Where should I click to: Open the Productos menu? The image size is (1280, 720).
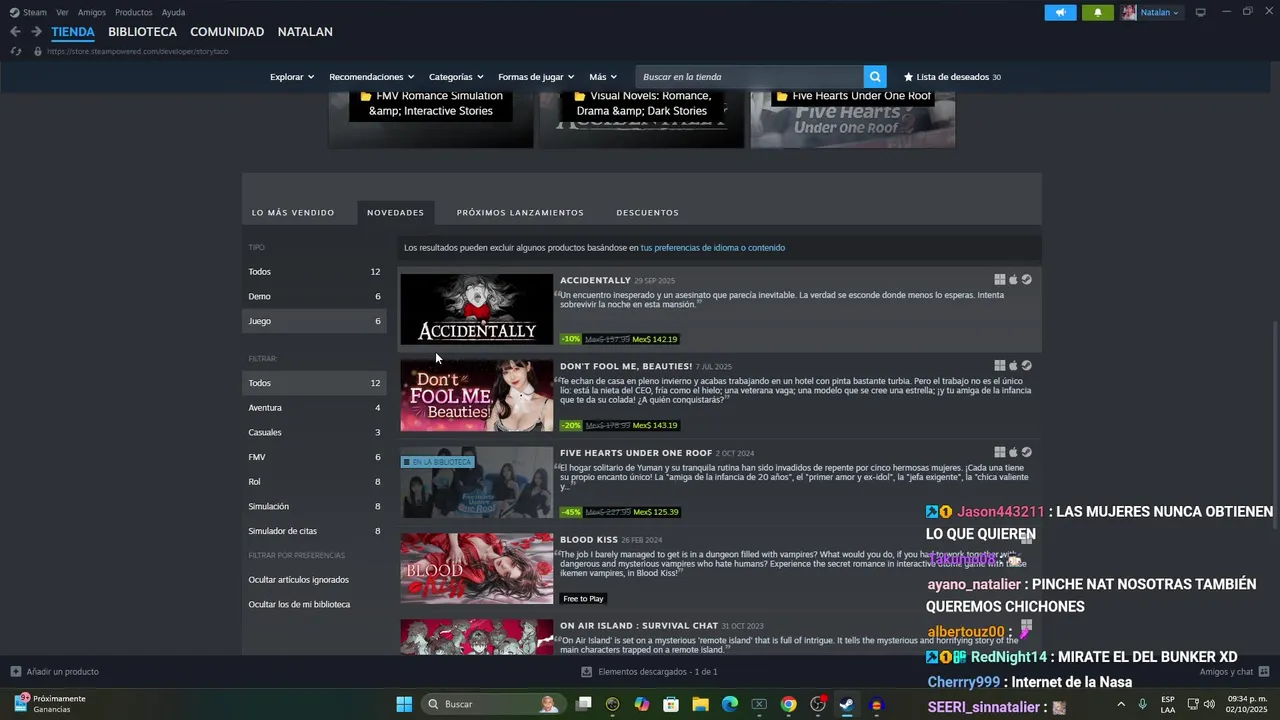pyautogui.click(x=134, y=12)
